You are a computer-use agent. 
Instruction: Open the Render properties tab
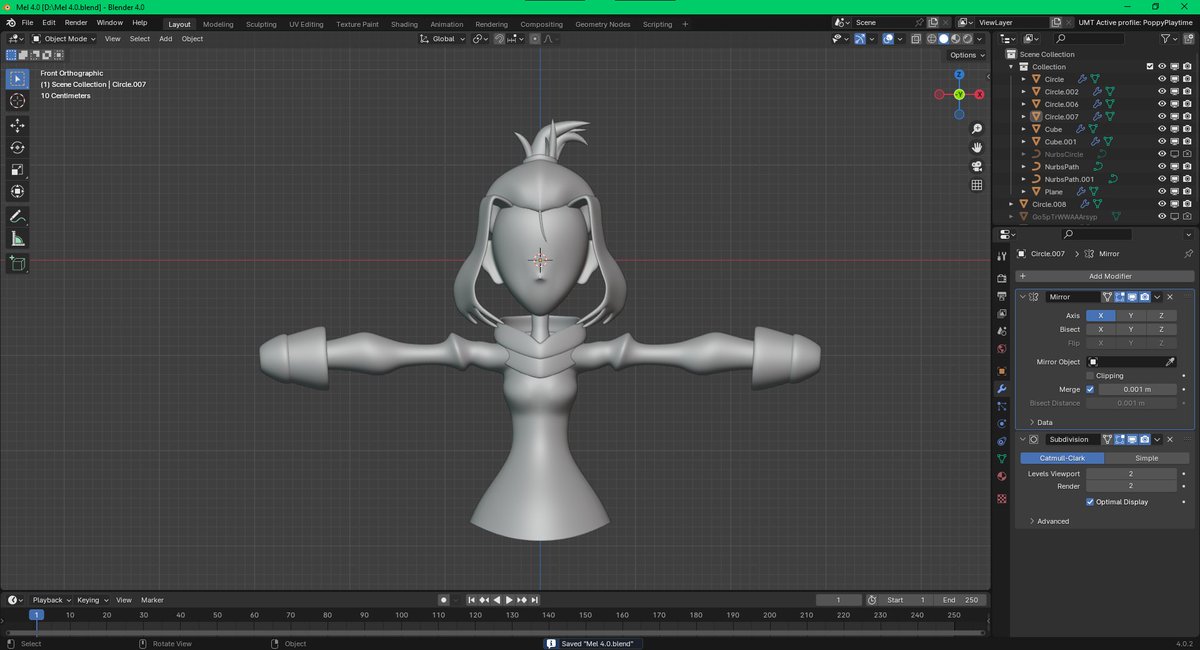tap(1002, 276)
